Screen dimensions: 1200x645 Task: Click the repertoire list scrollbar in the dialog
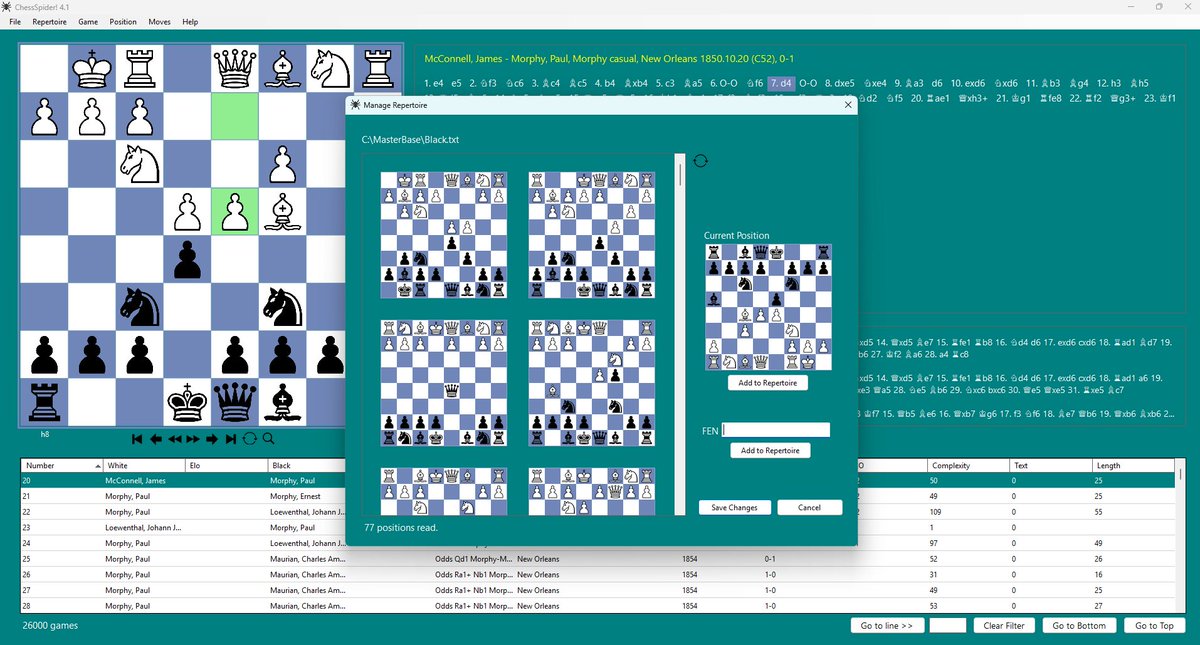[x=679, y=334]
